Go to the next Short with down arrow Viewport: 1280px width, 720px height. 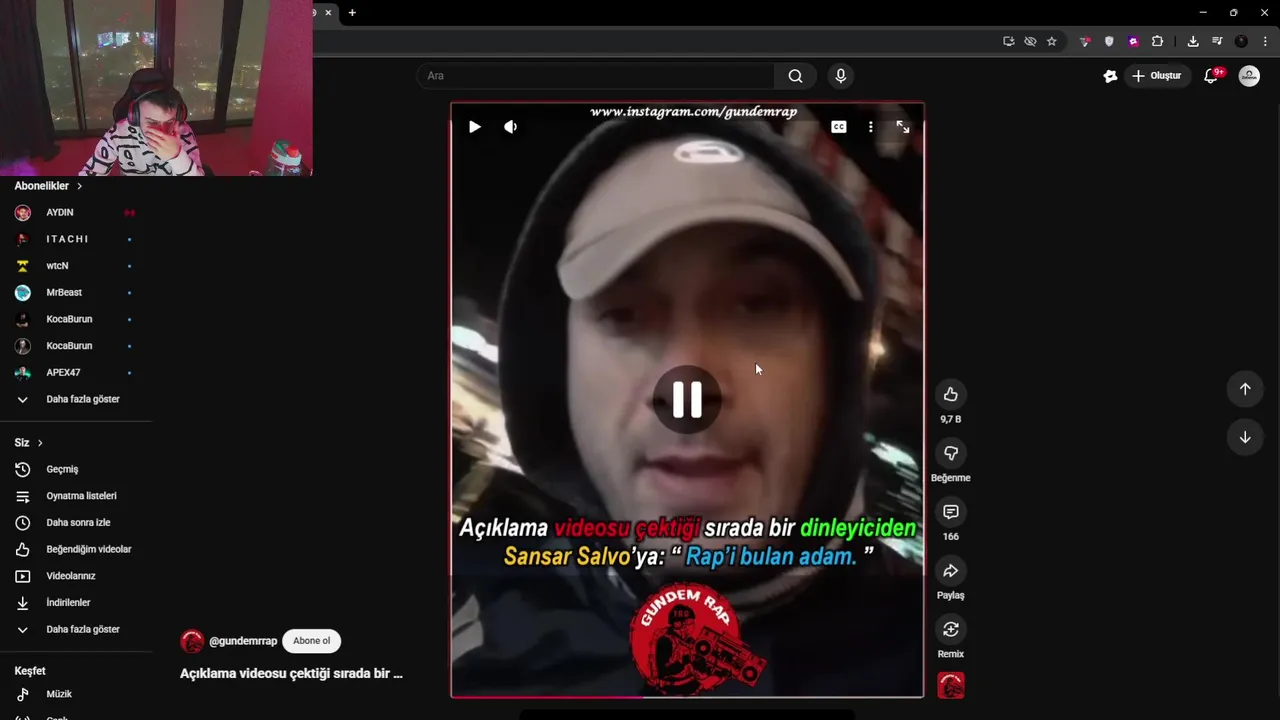tap(1245, 437)
